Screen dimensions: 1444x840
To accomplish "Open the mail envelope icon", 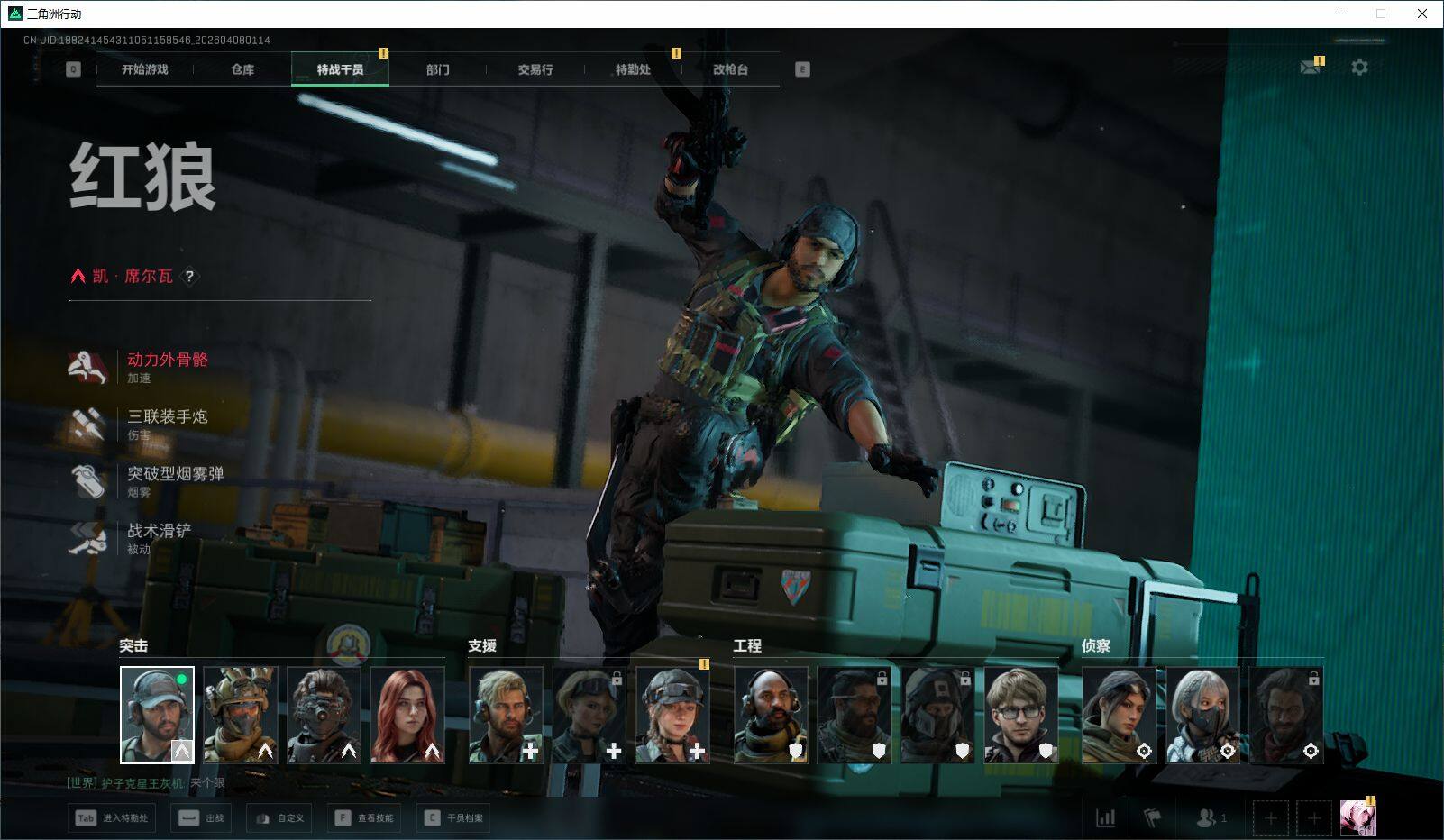I will coord(1310,68).
